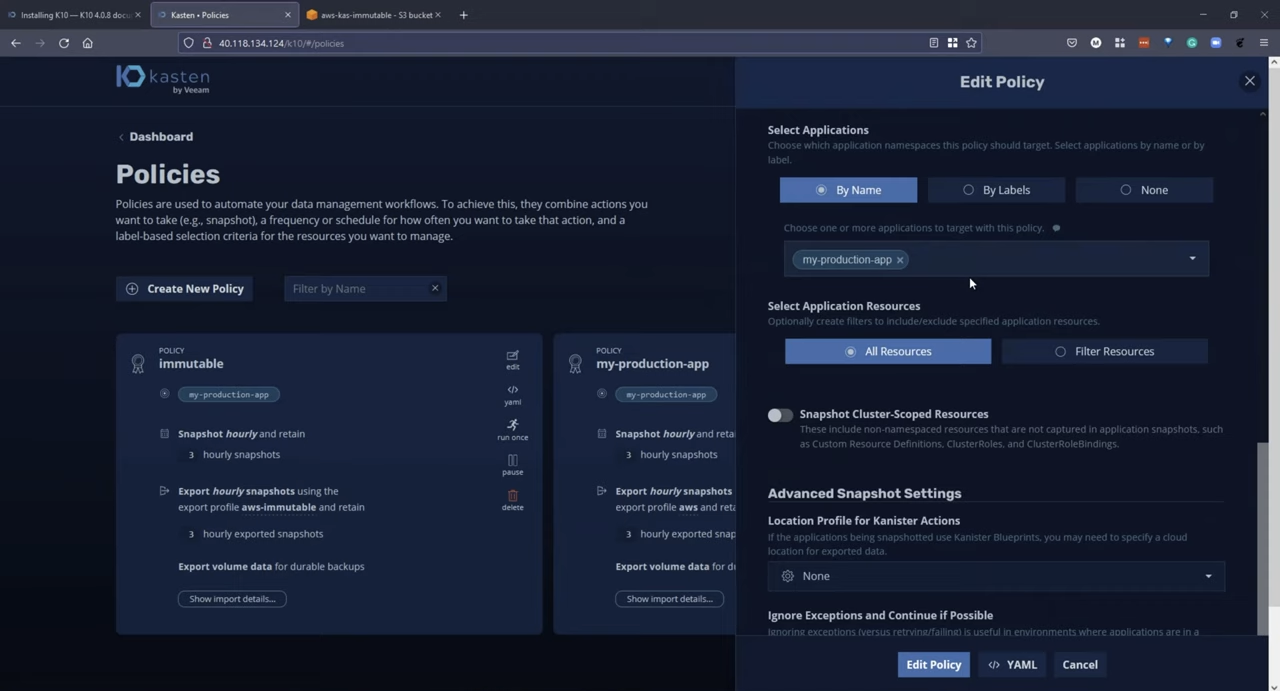Delete the immutable policy

(x=512, y=499)
